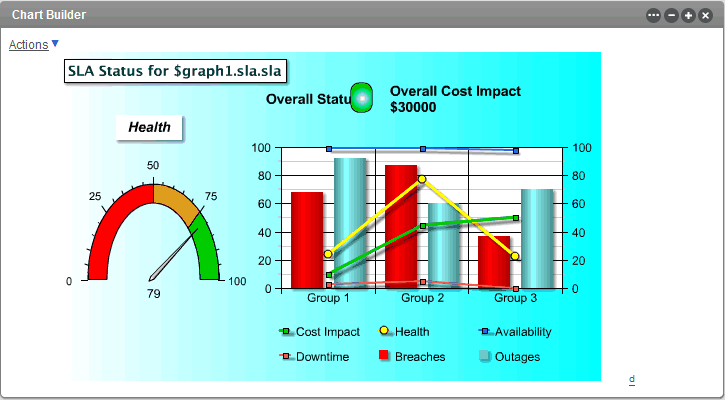Click the Actions dropdown arrow
Image resolution: width=727 pixels, height=400 pixels.
click(55, 44)
